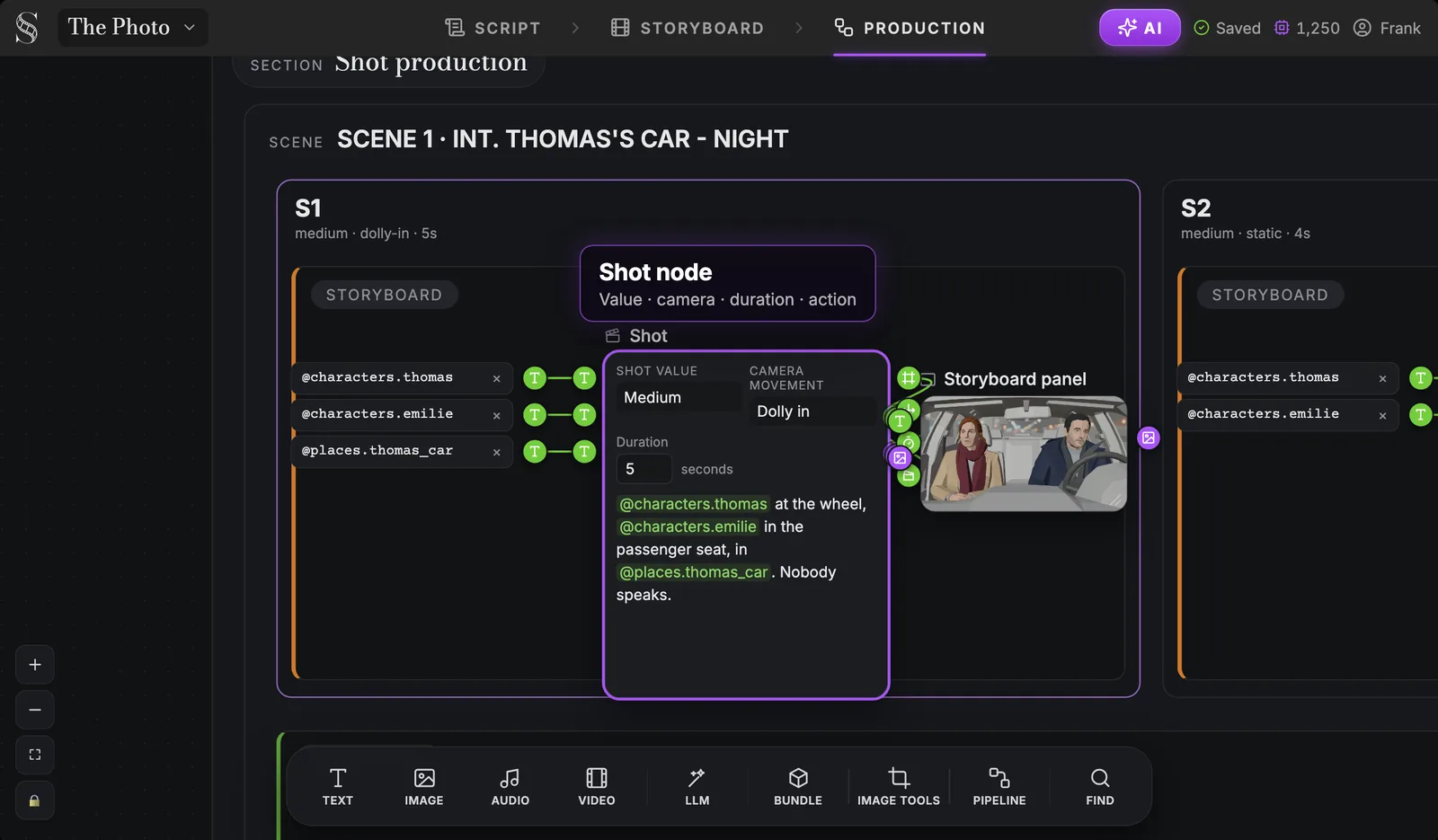Open the Find tool
The height and width of the screenshot is (840, 1438).
click(1100, 786)
